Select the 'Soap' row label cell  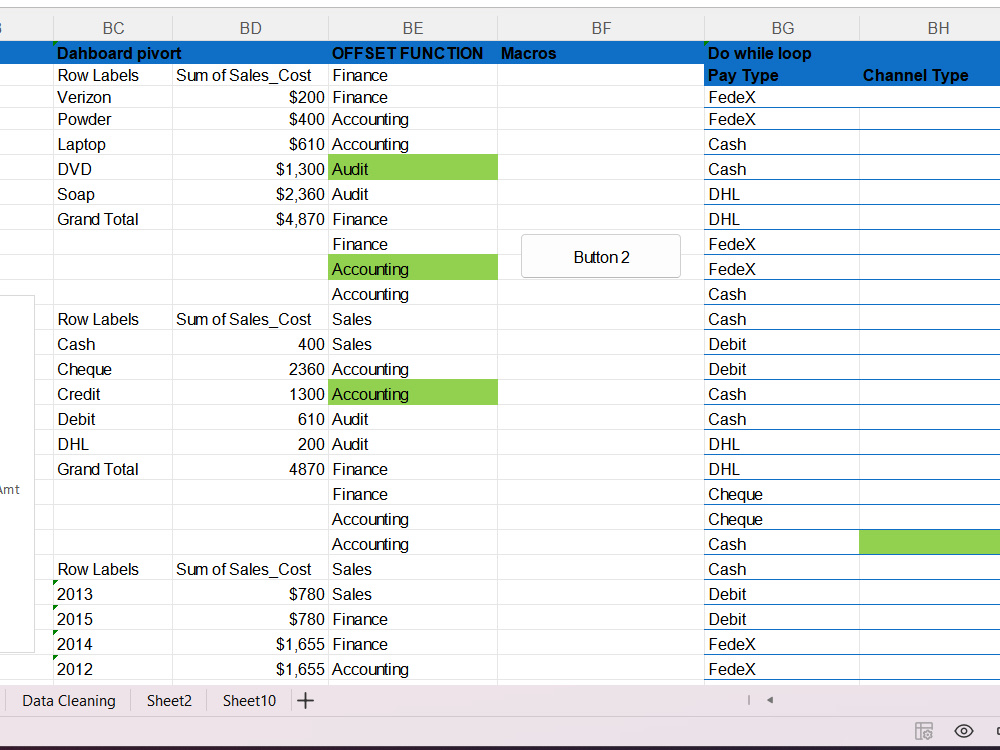[113, 194]
